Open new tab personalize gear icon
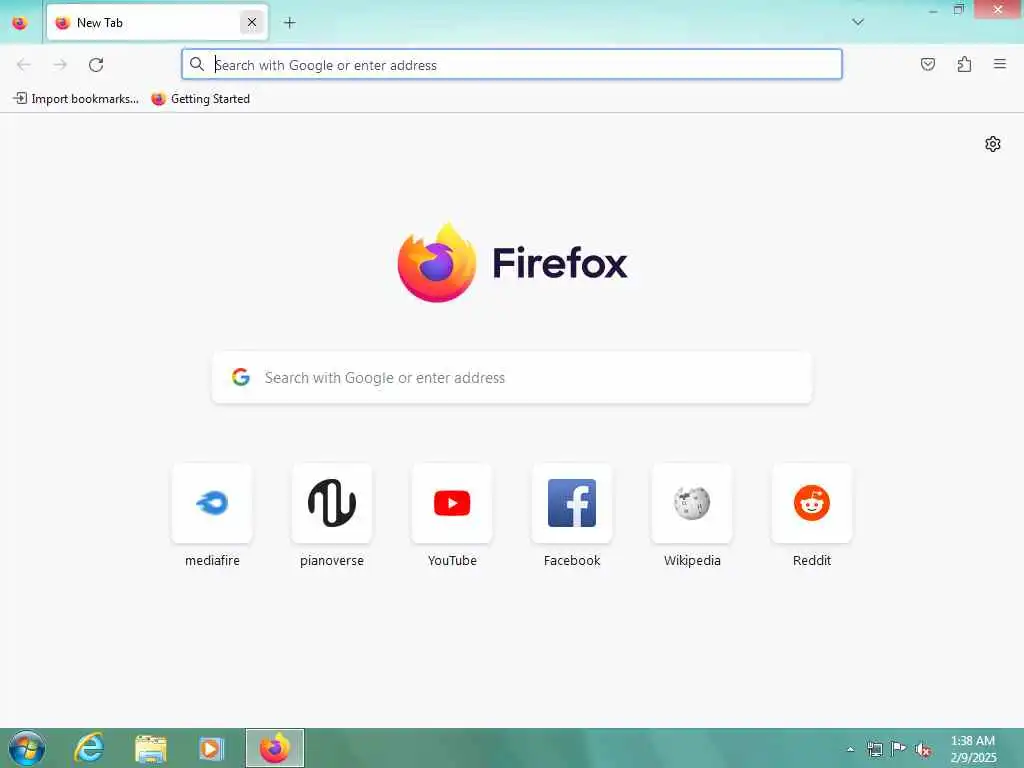The width and height of the screenshot is (1024, 768). pyautogui.click(x=992, y=144)
